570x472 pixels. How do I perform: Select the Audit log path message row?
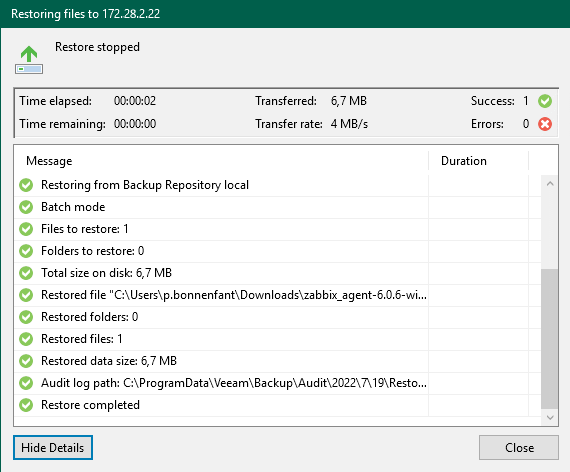pyautogui.click(x=278, y=383)
